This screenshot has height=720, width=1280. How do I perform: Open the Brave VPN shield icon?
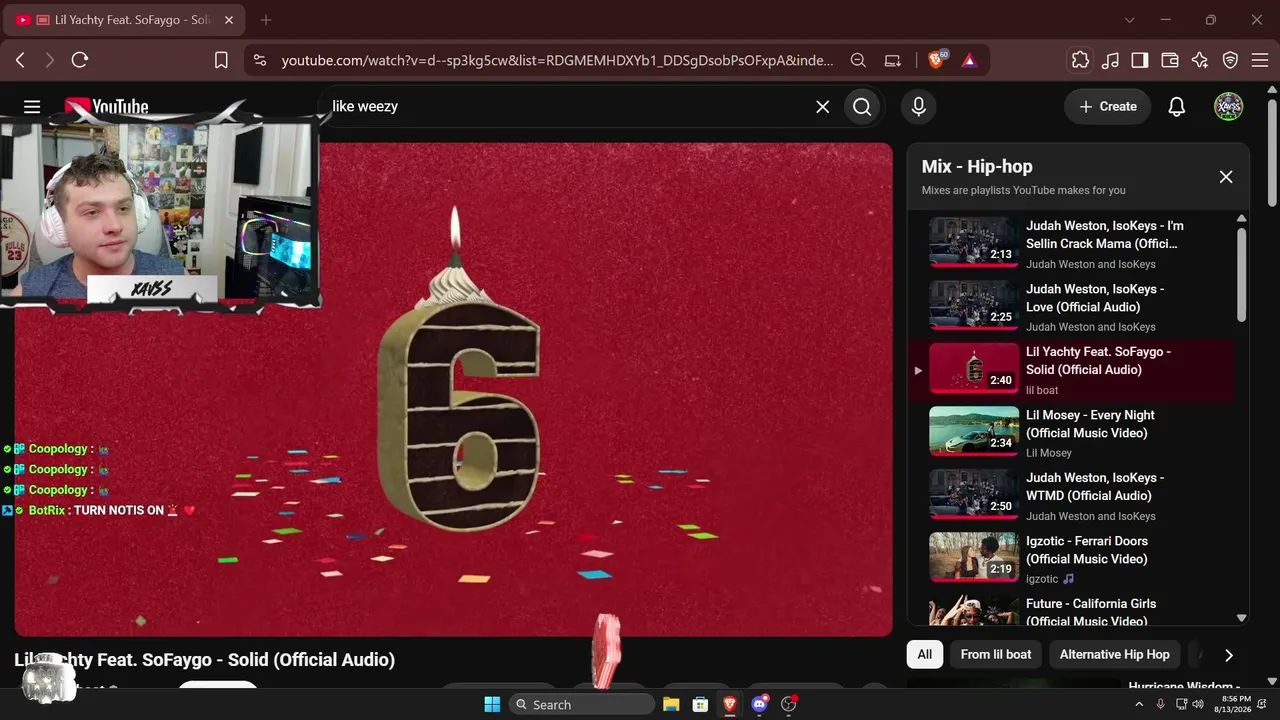pyautogui.click(x=1230, y=60)
